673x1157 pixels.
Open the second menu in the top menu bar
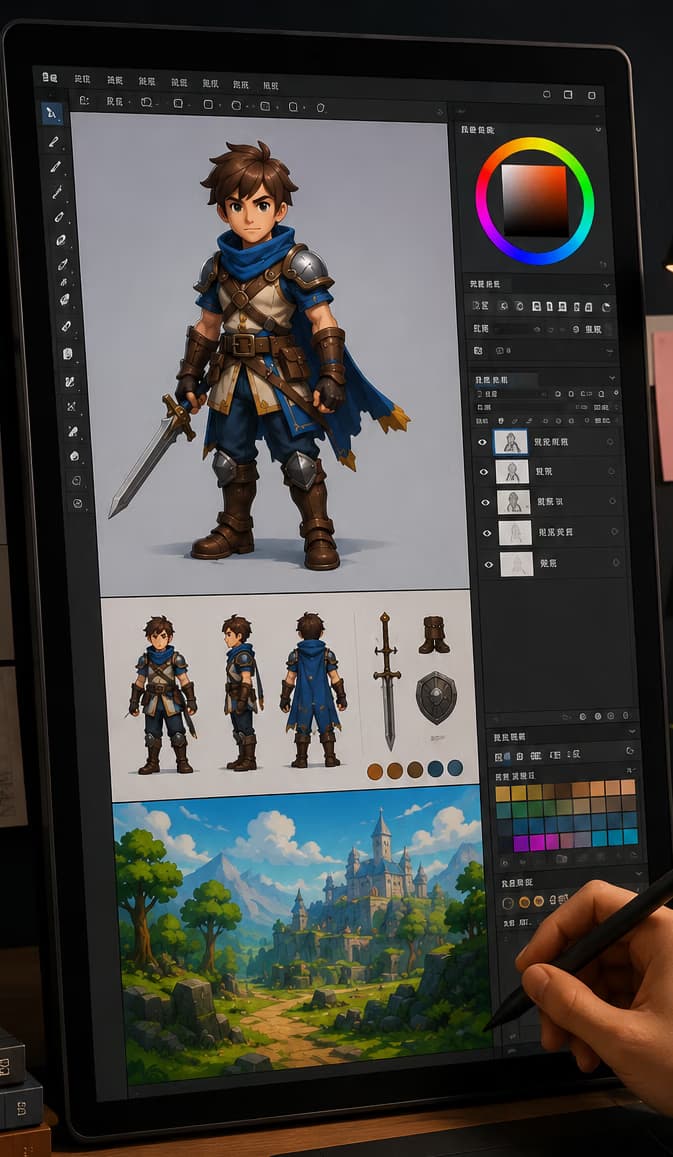(114, 80)
